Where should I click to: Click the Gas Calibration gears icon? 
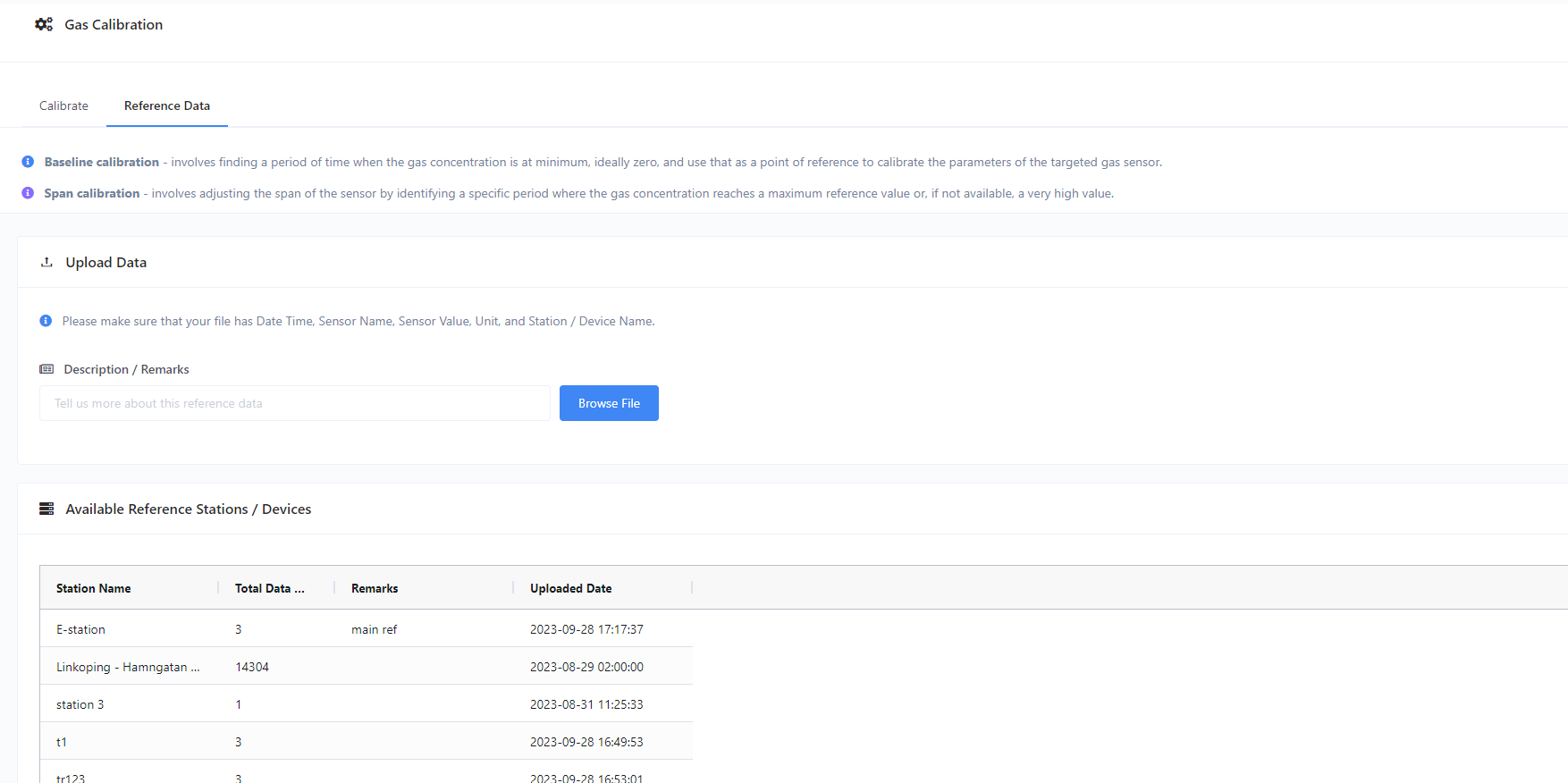tap(44, 24)
